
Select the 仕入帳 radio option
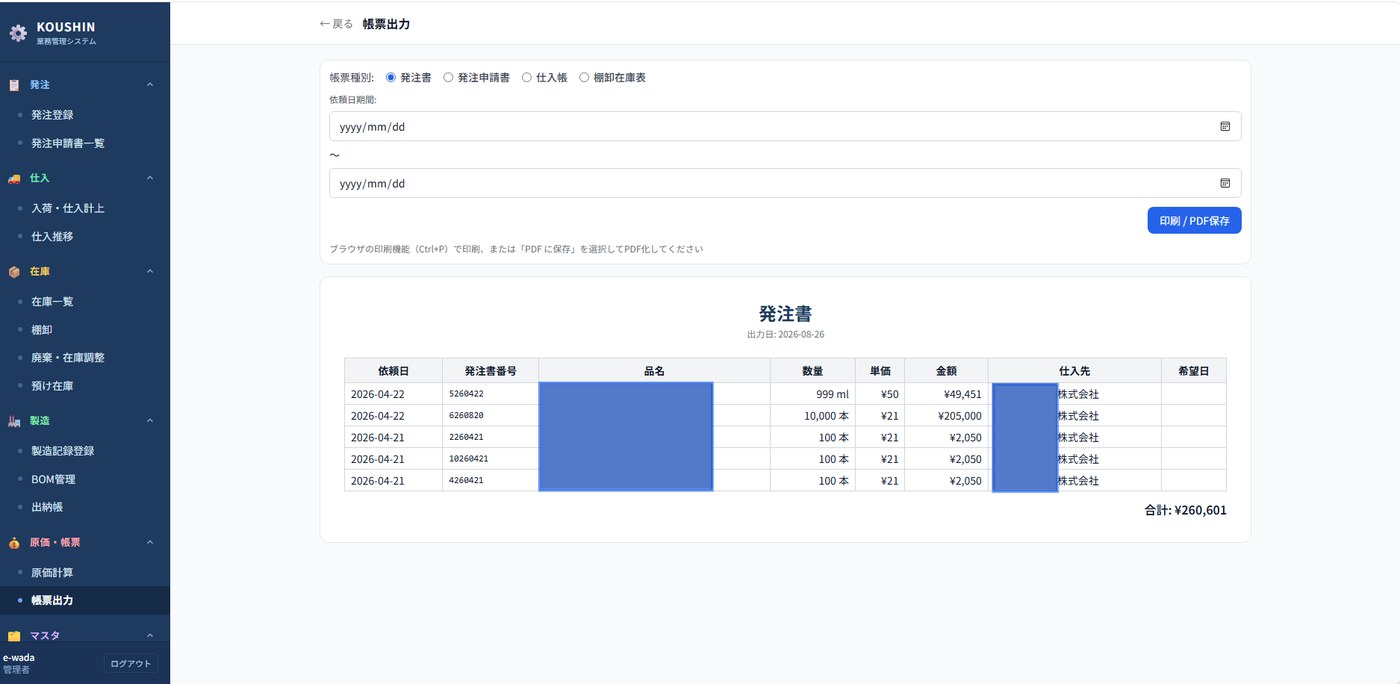tap(527, 77)
